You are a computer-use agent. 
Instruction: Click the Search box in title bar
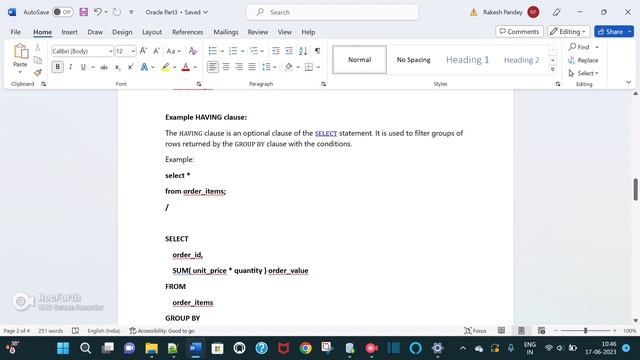pyautogui.click(x=332, y=12)
